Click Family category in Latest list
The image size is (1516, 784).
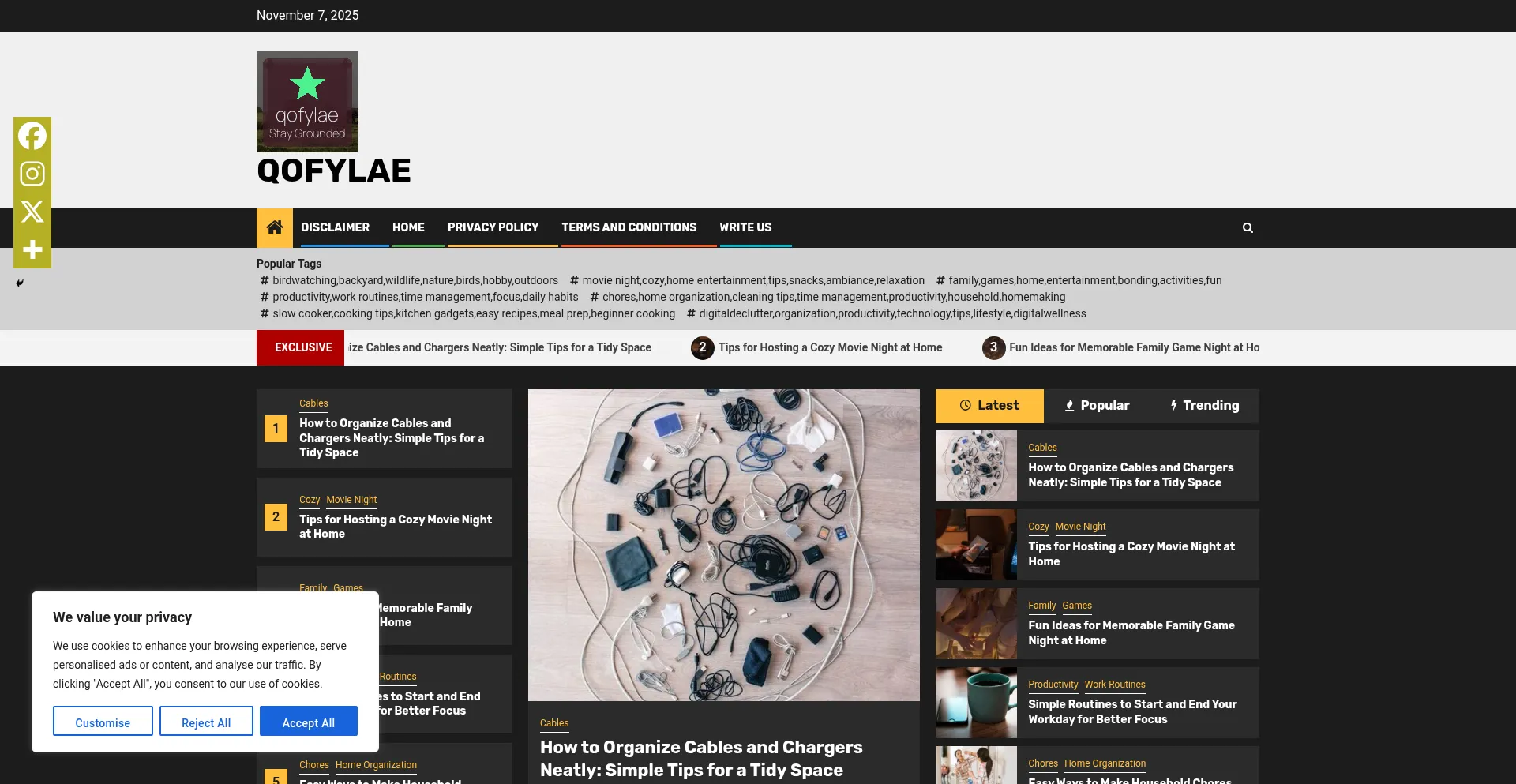[x=1041, y=606]
